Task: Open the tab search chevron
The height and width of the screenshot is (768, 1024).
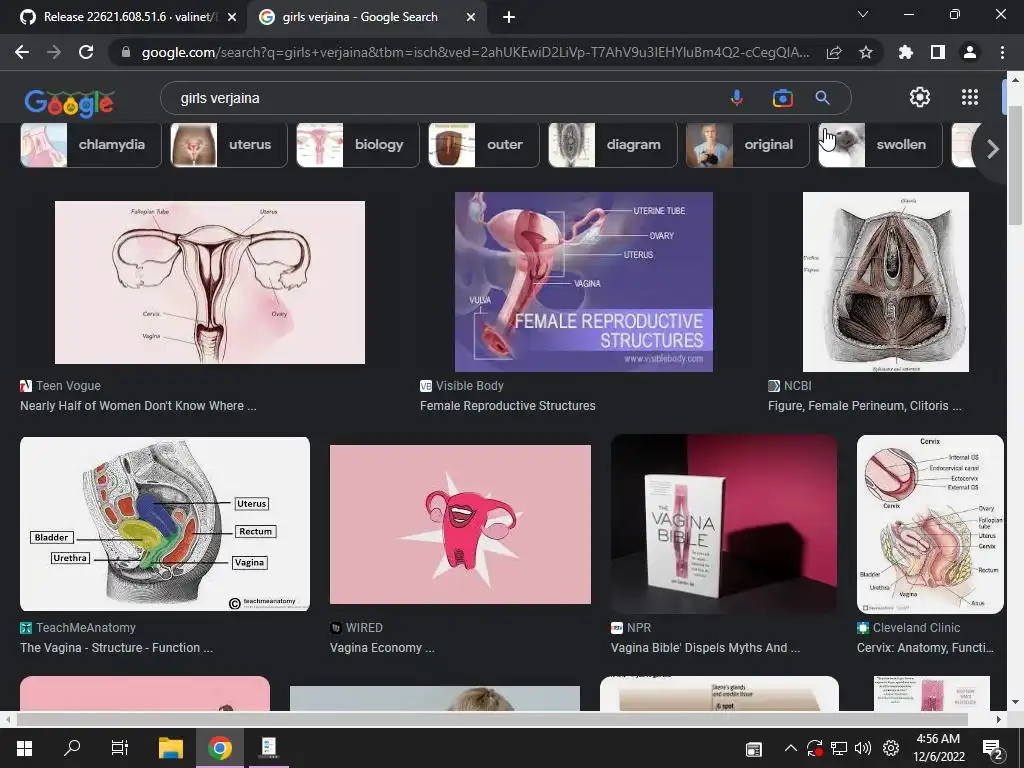Action: tap(863, 14)
